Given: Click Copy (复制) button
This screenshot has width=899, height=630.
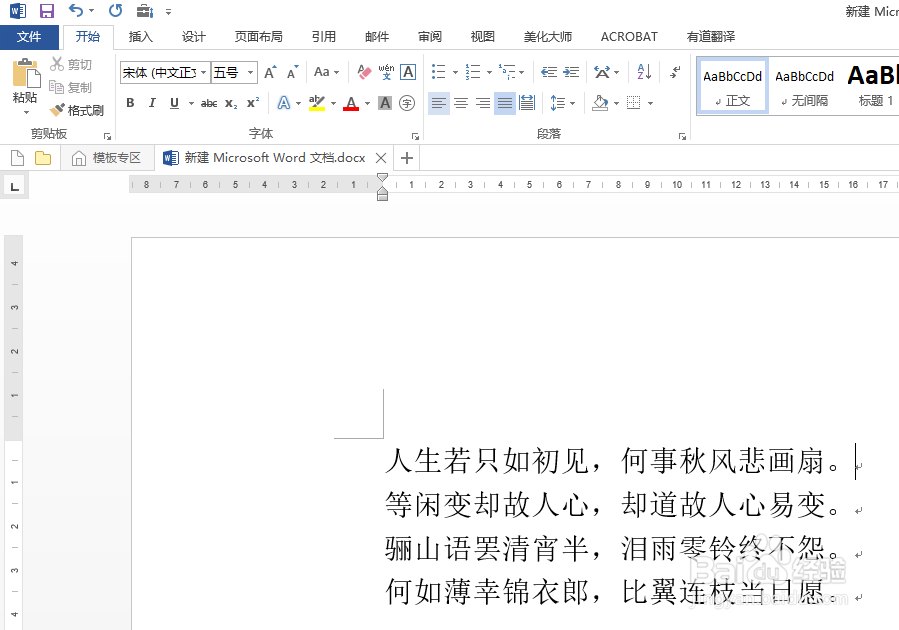Looking at the screenshot, I should tap(71, 87).
